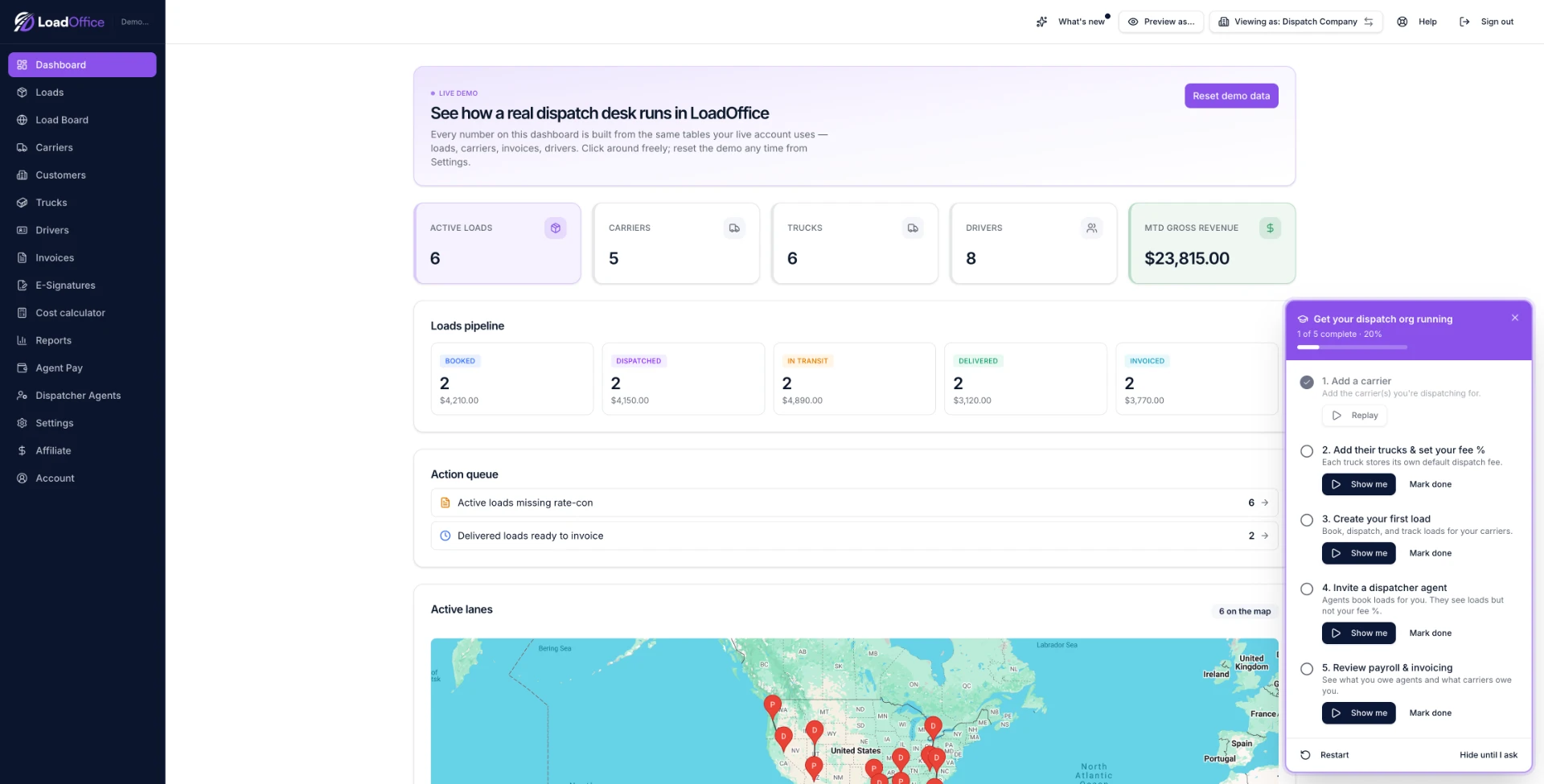Close the onboarding checklist panel

[1515, 318]
